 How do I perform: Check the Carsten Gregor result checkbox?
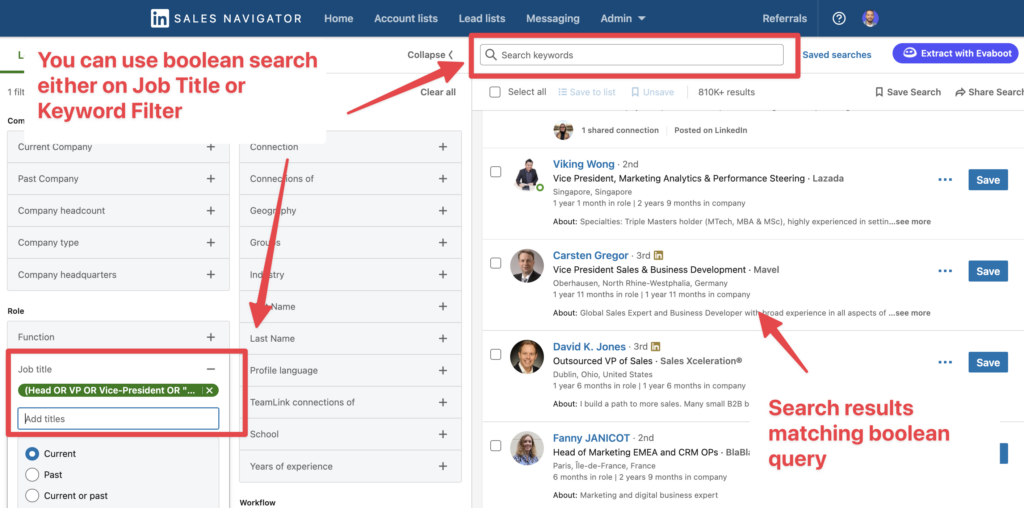pyautogui.click(x=496, y=263)
